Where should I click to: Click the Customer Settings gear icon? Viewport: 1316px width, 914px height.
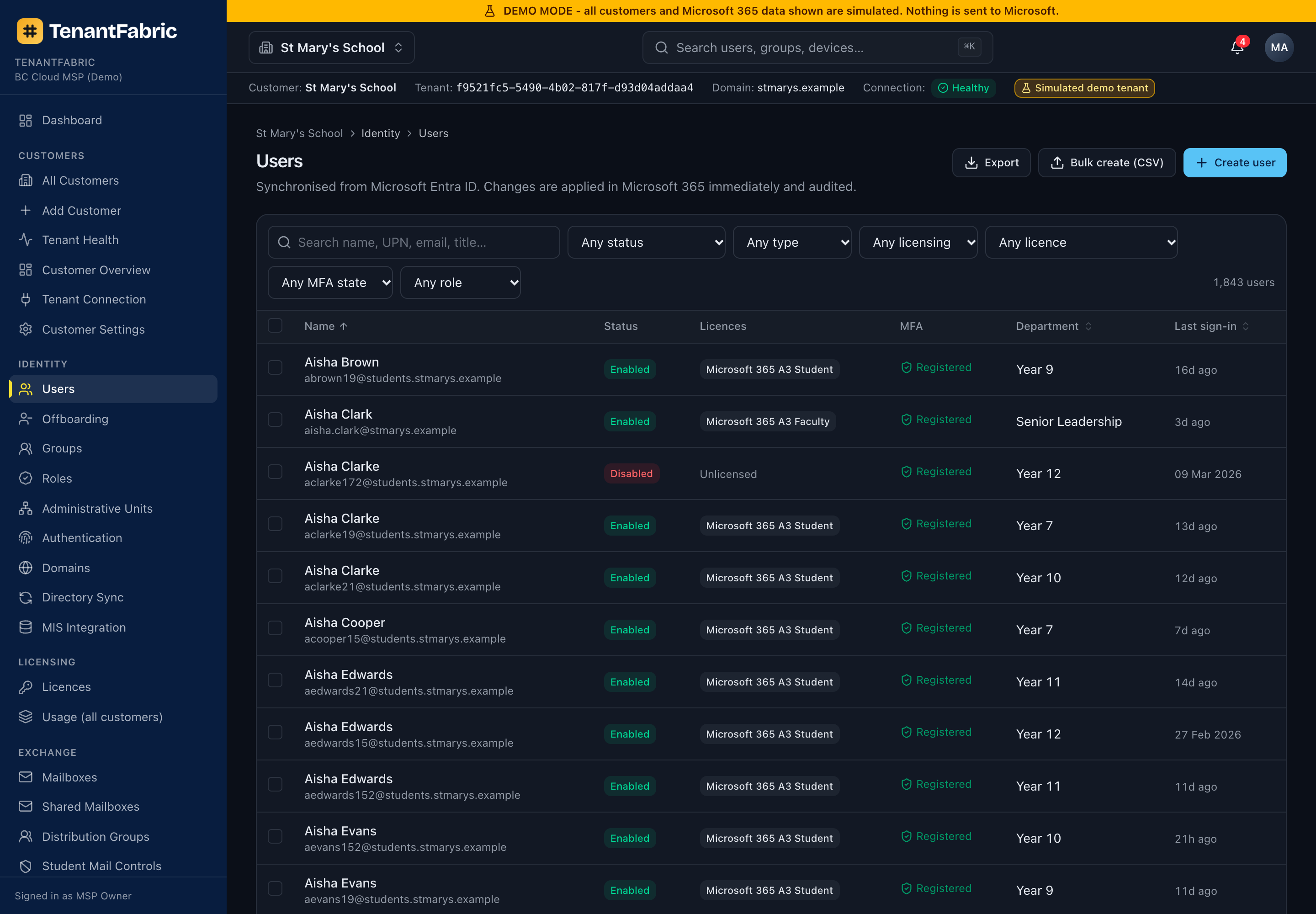pyautogui.click(x=26, y=329)
